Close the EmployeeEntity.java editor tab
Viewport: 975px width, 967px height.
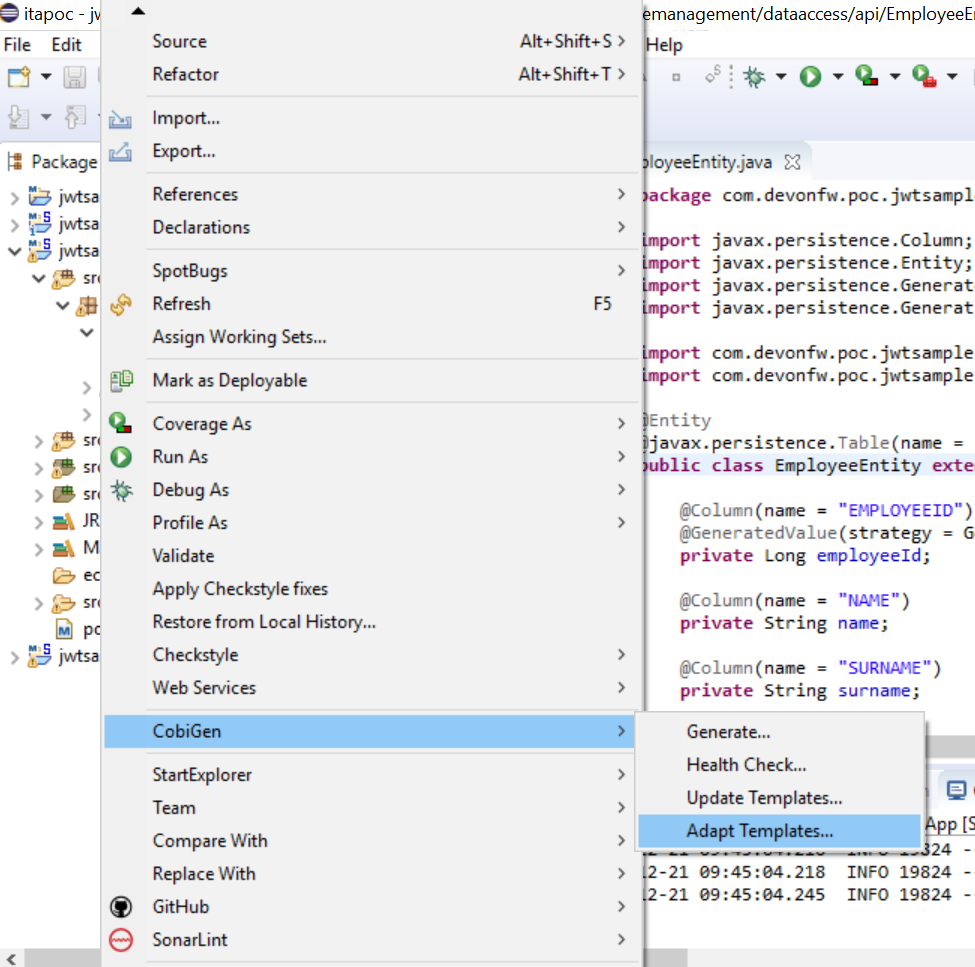coord(792,162)
